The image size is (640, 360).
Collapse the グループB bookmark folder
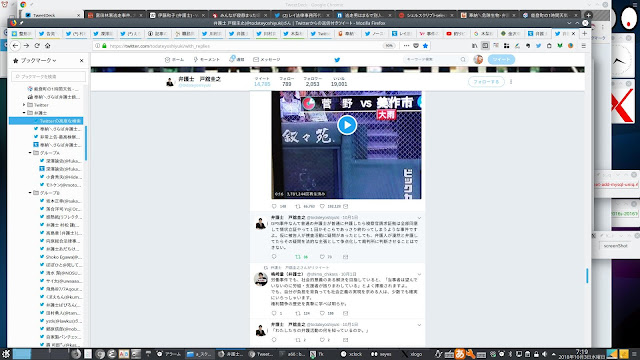pos(30,193)
